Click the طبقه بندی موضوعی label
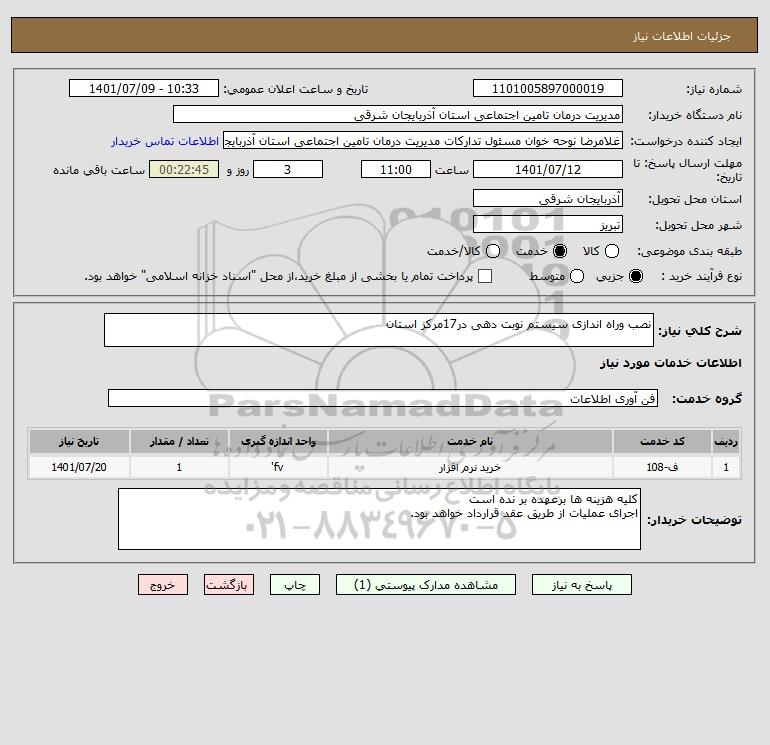This screenshot has width=770, height=745. pyautogui.click(x=689, y=251)
